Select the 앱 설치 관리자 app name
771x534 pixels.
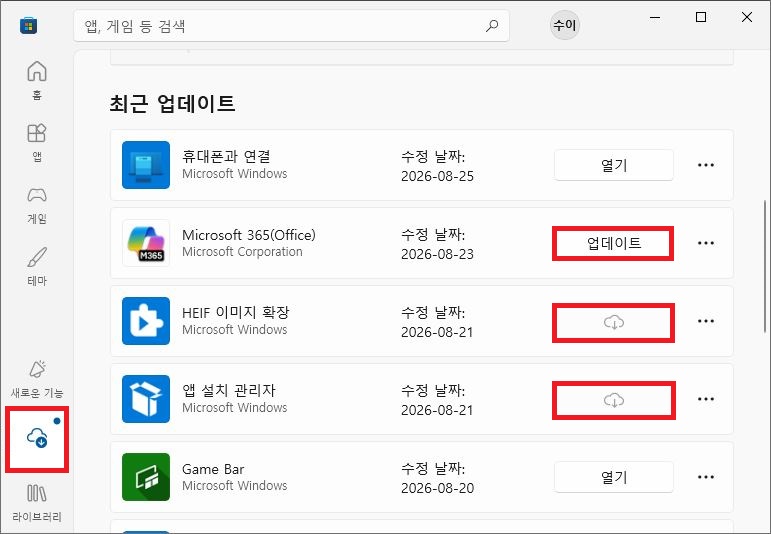pos(229,390)
